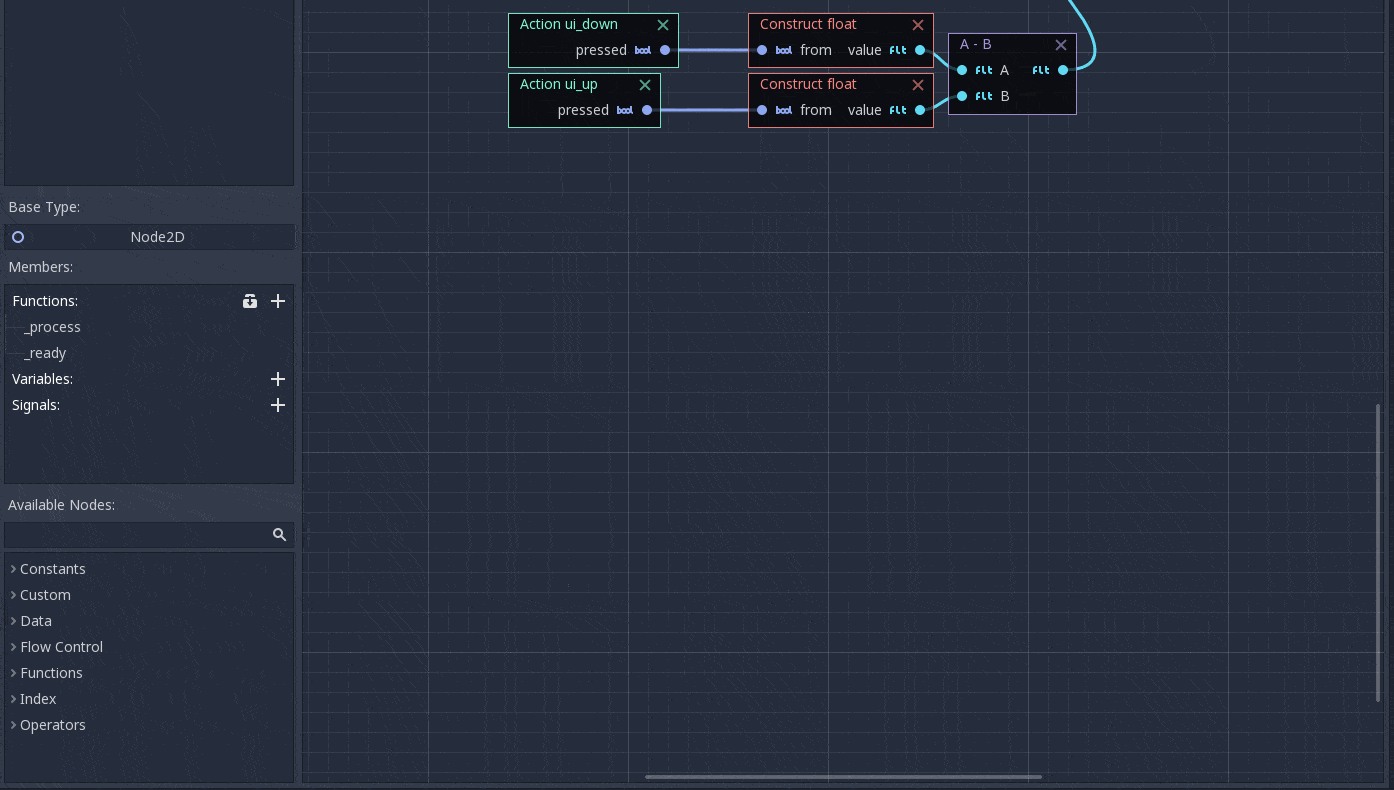Close the Action ui_down node
Viewport: 1394px width, 790px height.
pyautogui.click(x=663, y=25)
